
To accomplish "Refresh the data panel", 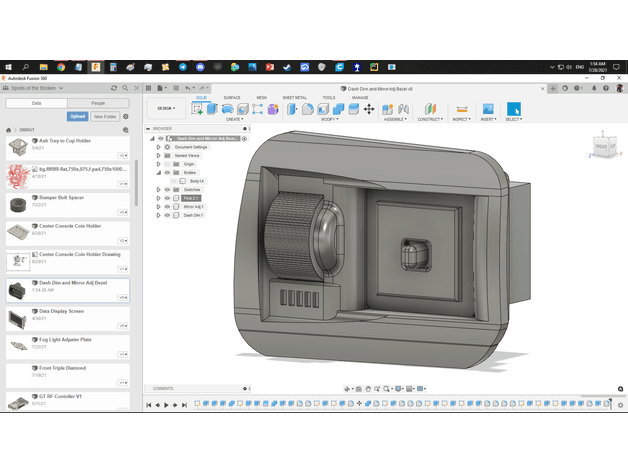I will (x=114, y=88).
